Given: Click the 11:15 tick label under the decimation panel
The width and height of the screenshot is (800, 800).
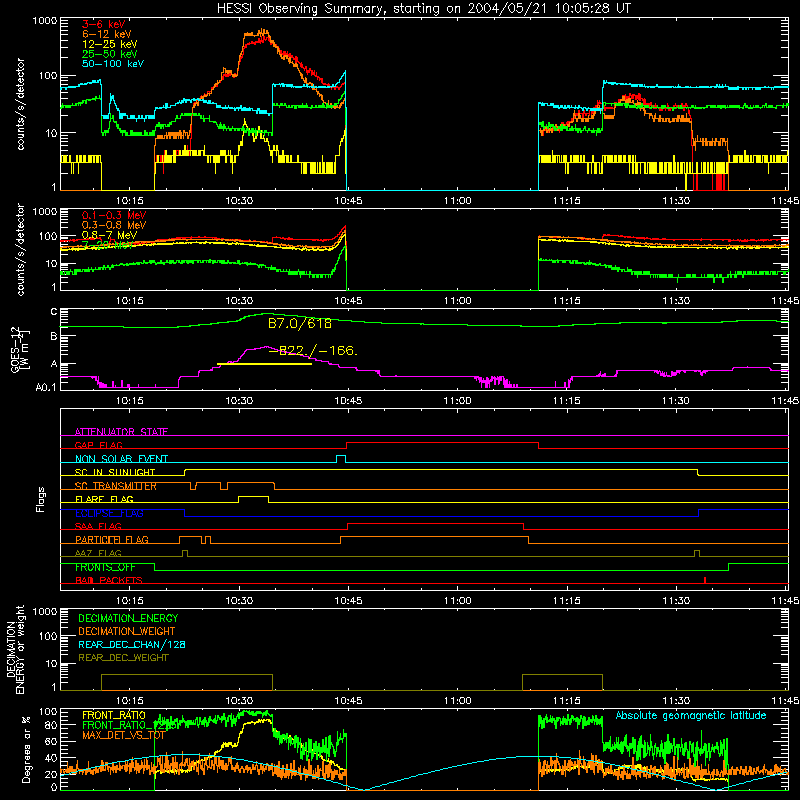Looking at the screenshot, I should [x=567, y=701].
